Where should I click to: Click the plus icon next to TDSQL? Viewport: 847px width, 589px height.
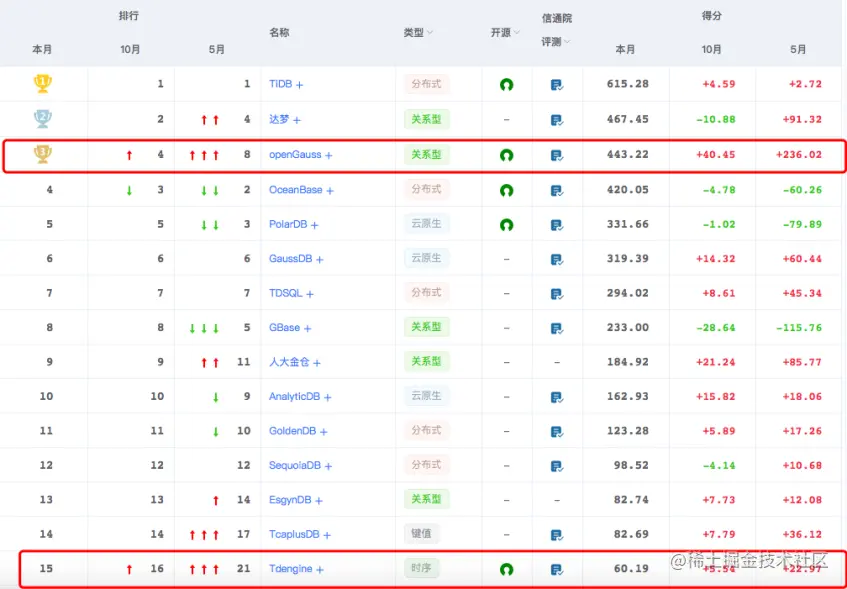(x=310, y=294)
